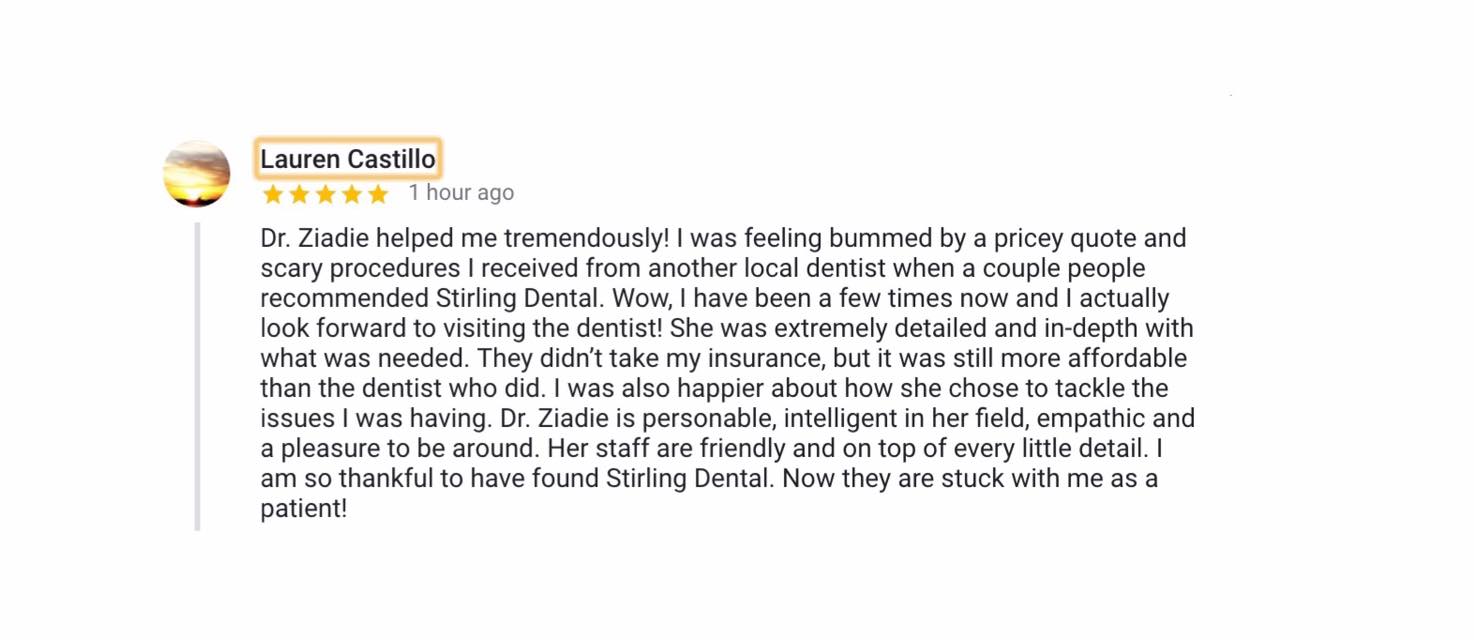
Task: Select the fifth rating star
Action: click(x=378, y=194)
